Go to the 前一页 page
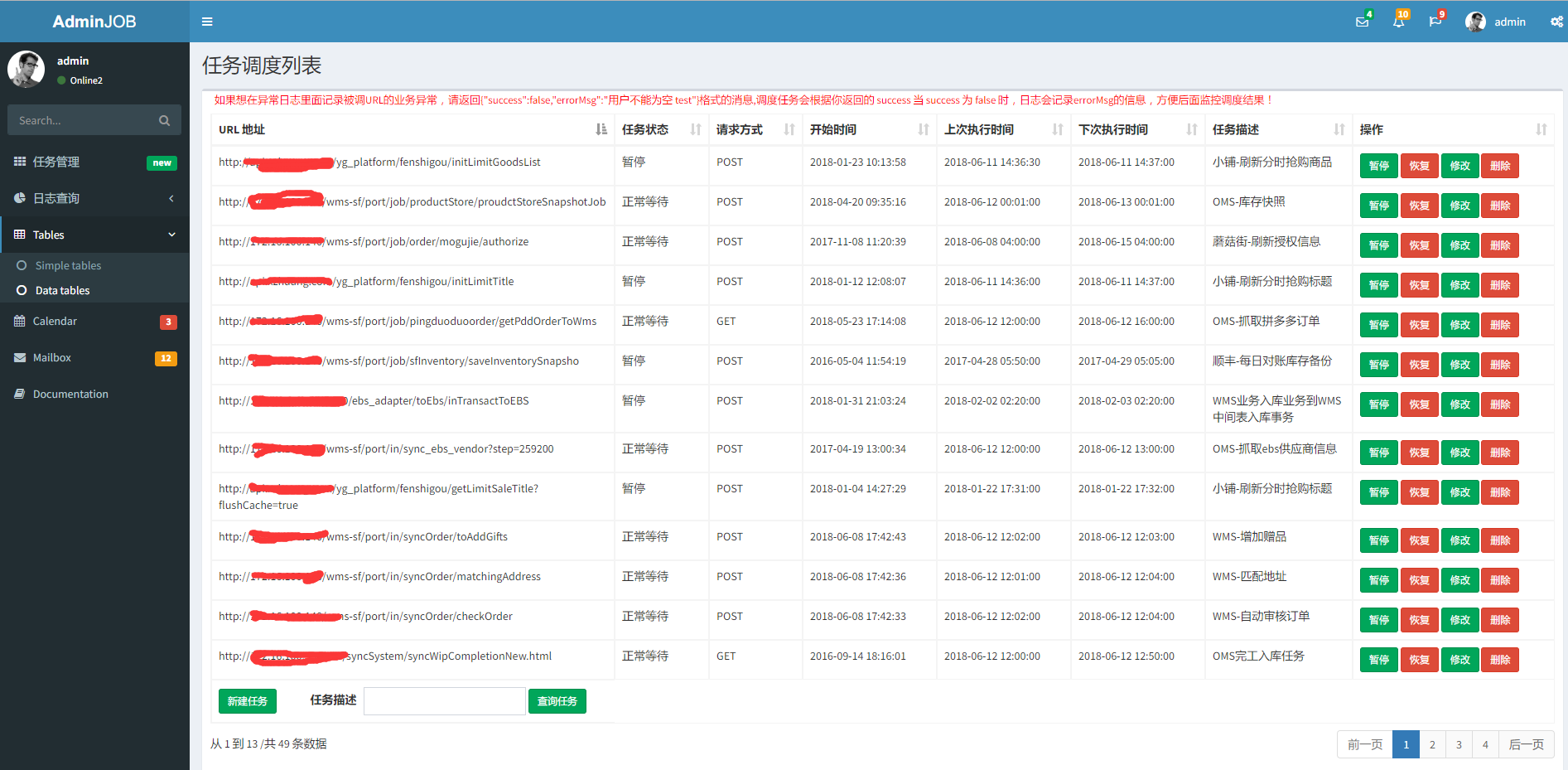 (1365, 744)
